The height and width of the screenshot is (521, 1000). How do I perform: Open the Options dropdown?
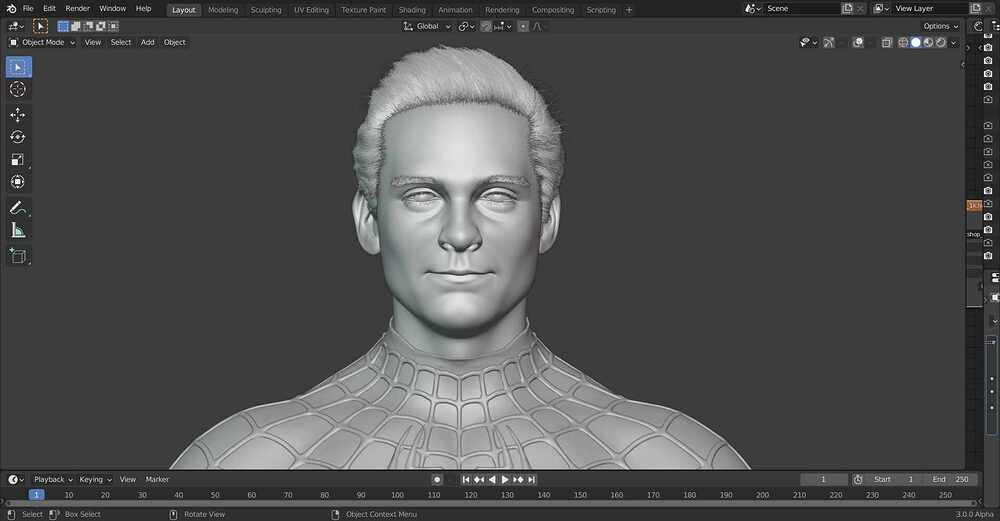coord(941,26)
